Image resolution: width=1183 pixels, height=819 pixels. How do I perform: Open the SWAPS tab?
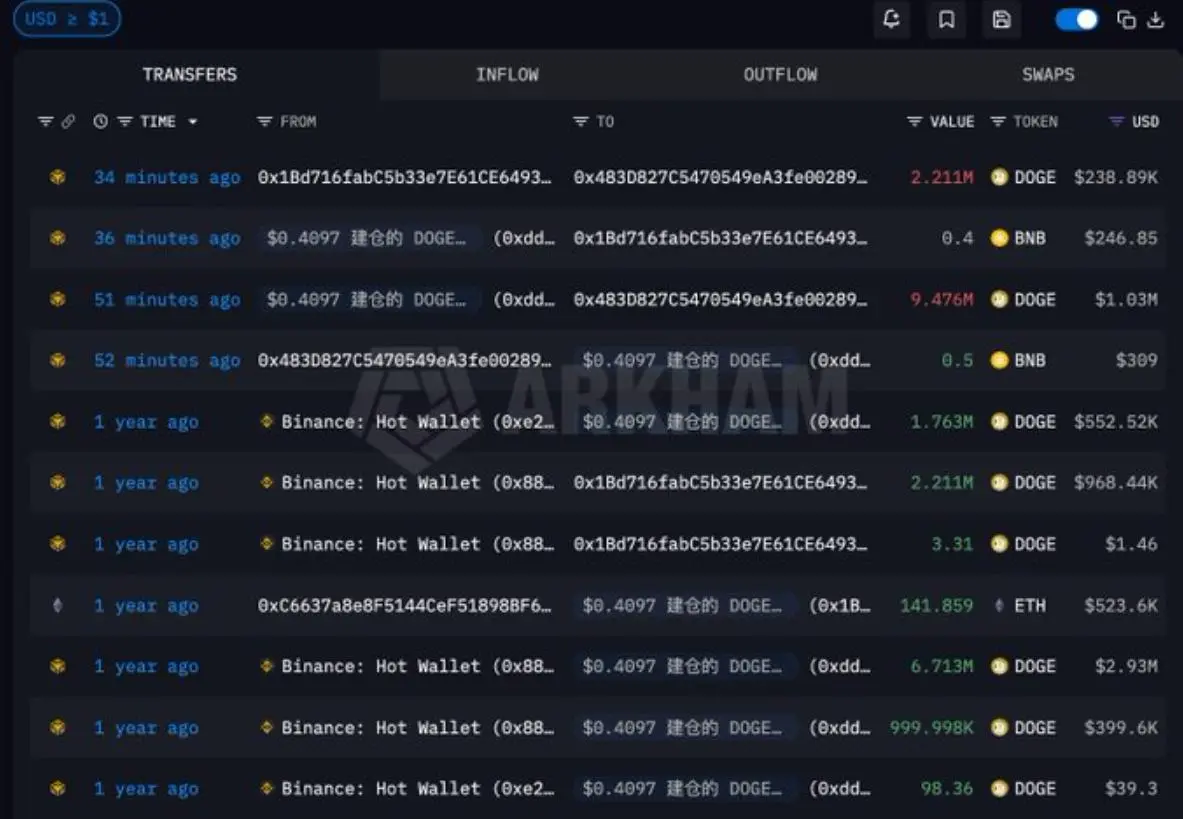(1048, 75)
